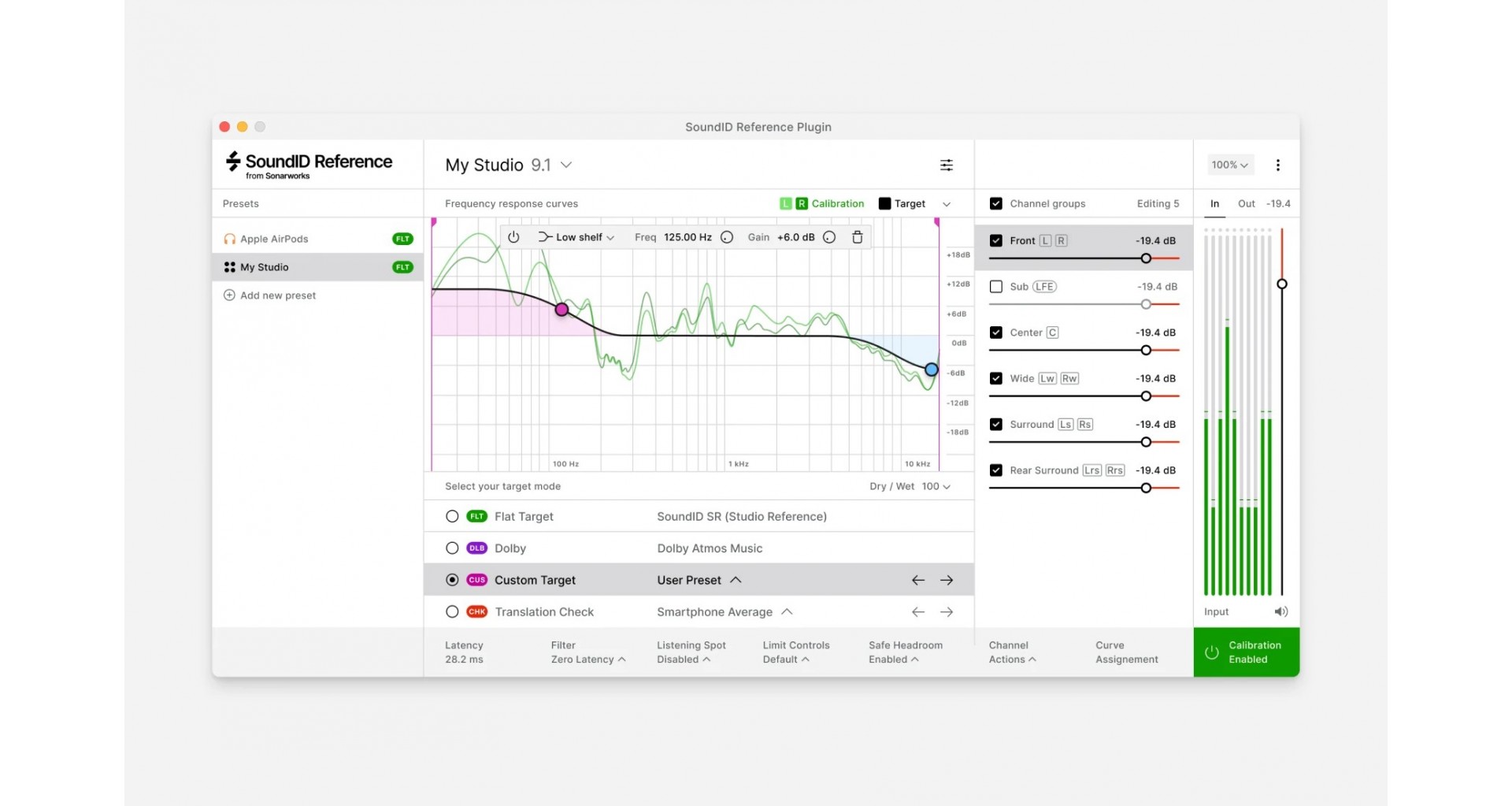Screen dimensions: 1512x806
Task: Go to next Translation Check profile arrow
Action: click(x=947, y=611)
